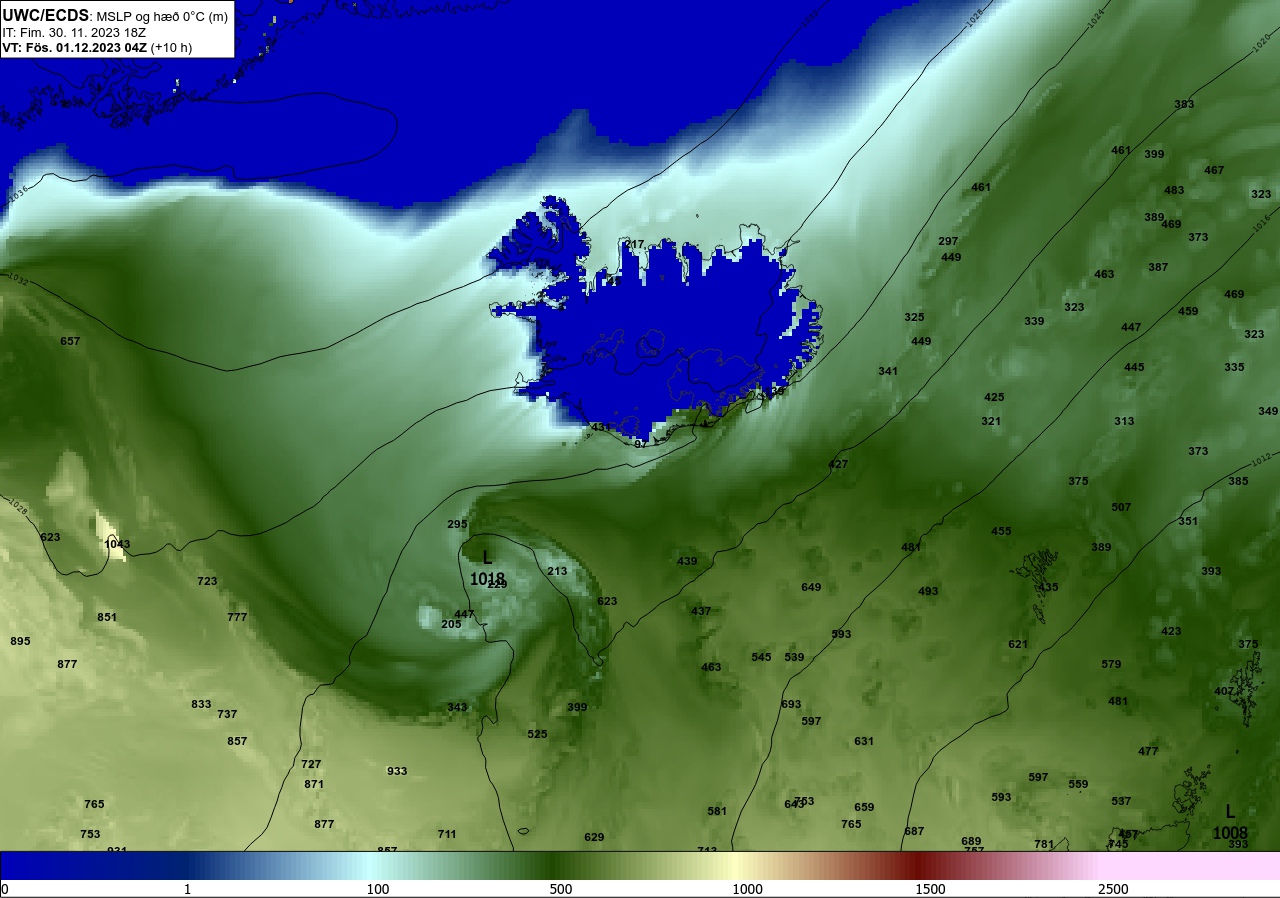Click the height value 579

click(x=1111, y=664)
